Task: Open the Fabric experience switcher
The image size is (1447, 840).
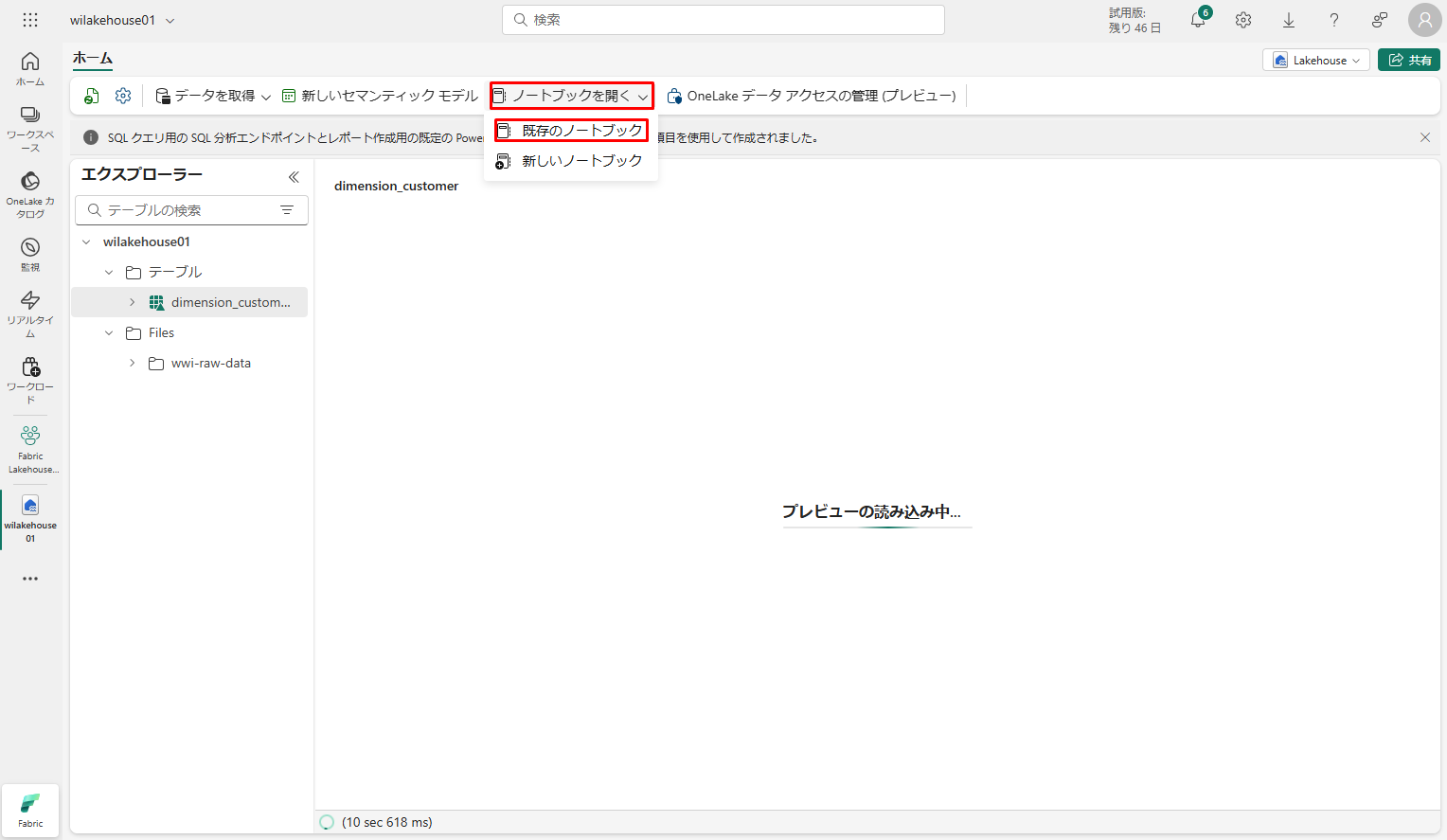Action: point(30,811)
